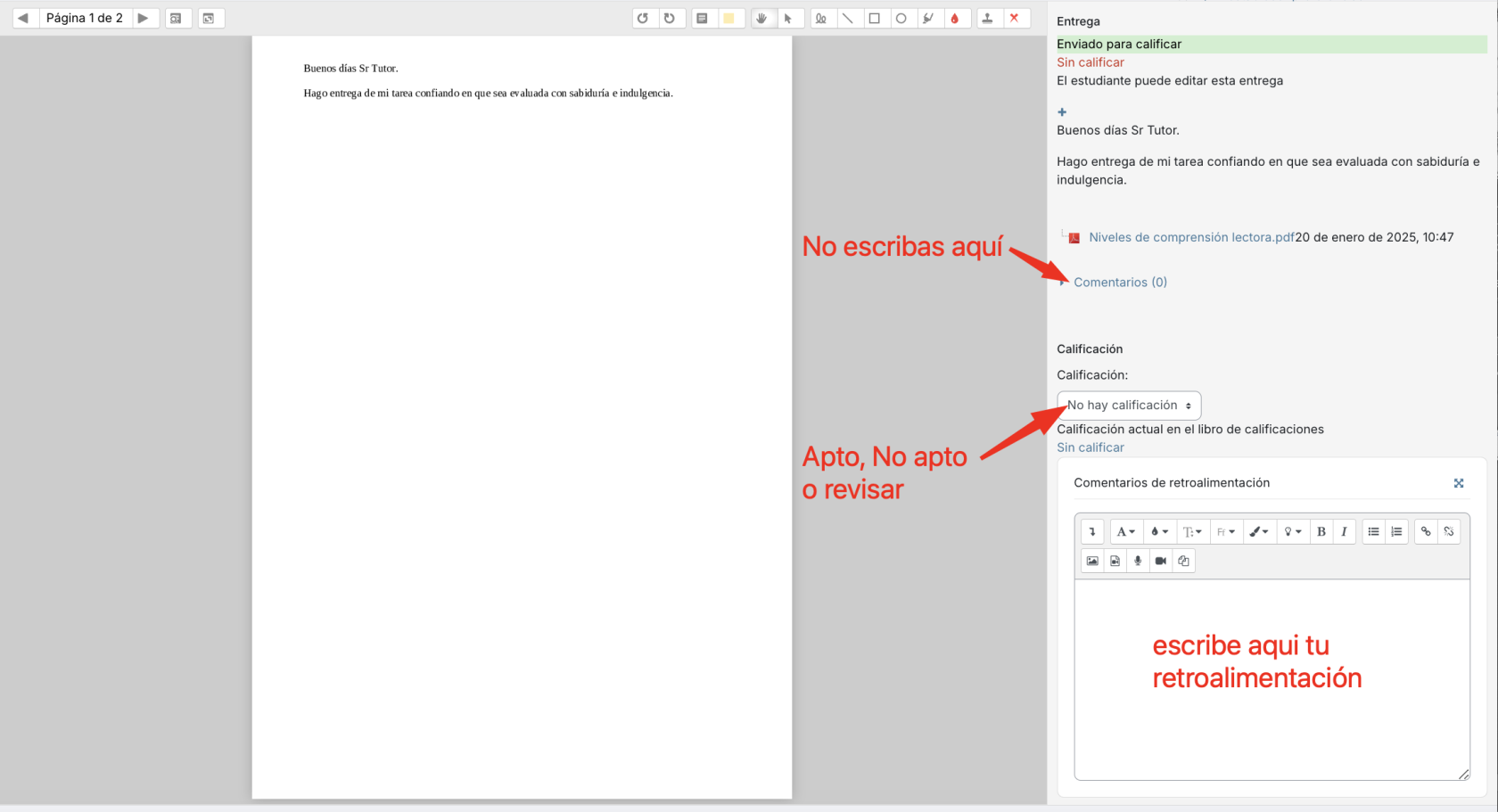The width and height of the screenshot is (1498, 812).
Task: Select the oval drawing tool
Action: pyautogui.click(x=901, y=18)
